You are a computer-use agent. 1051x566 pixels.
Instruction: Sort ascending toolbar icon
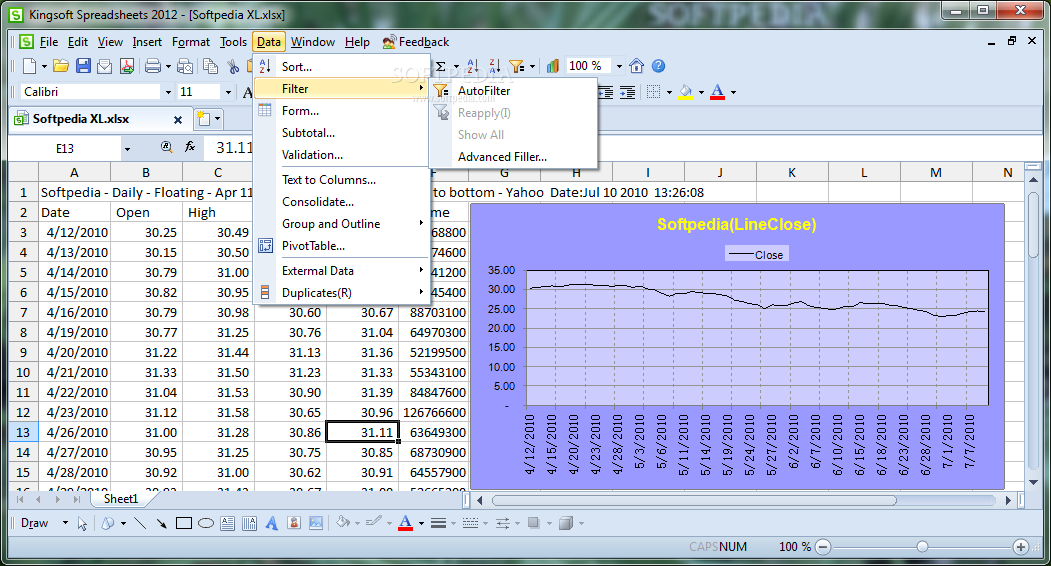pos(473,66)
